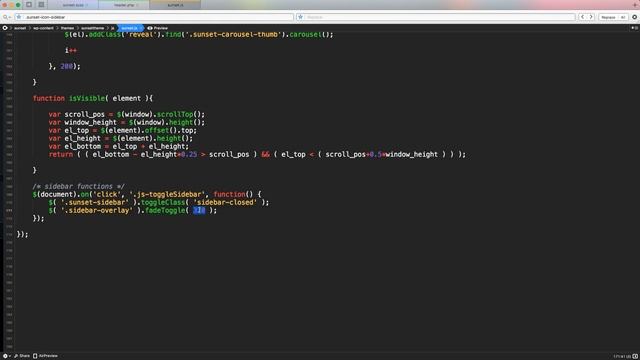Click the line and column indicator in status bar

pos(622,356)
